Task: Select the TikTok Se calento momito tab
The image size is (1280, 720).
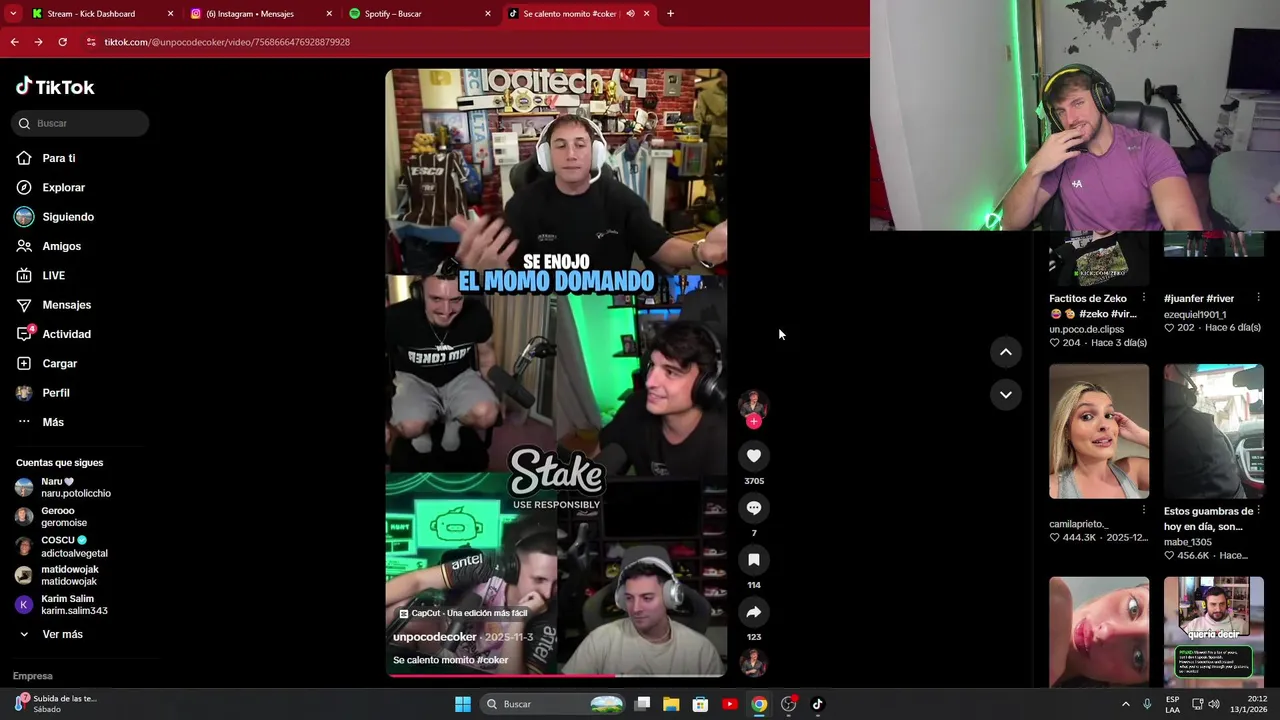Action: click(570, 14)
